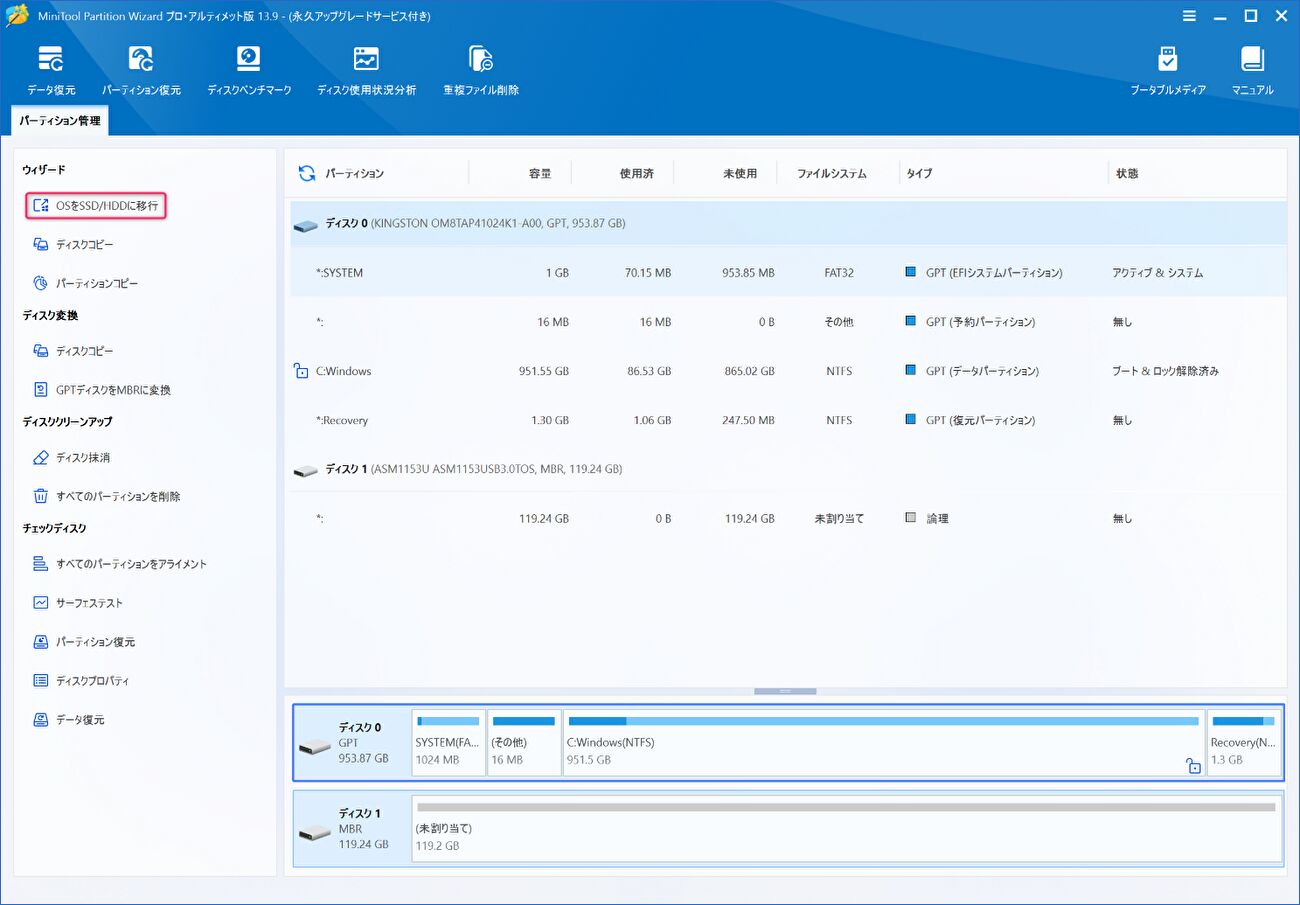Viewport: 1300px width, 905px height.
Task: Click the lock icon beside C:Windows in partition list
Action: (301, 371)
